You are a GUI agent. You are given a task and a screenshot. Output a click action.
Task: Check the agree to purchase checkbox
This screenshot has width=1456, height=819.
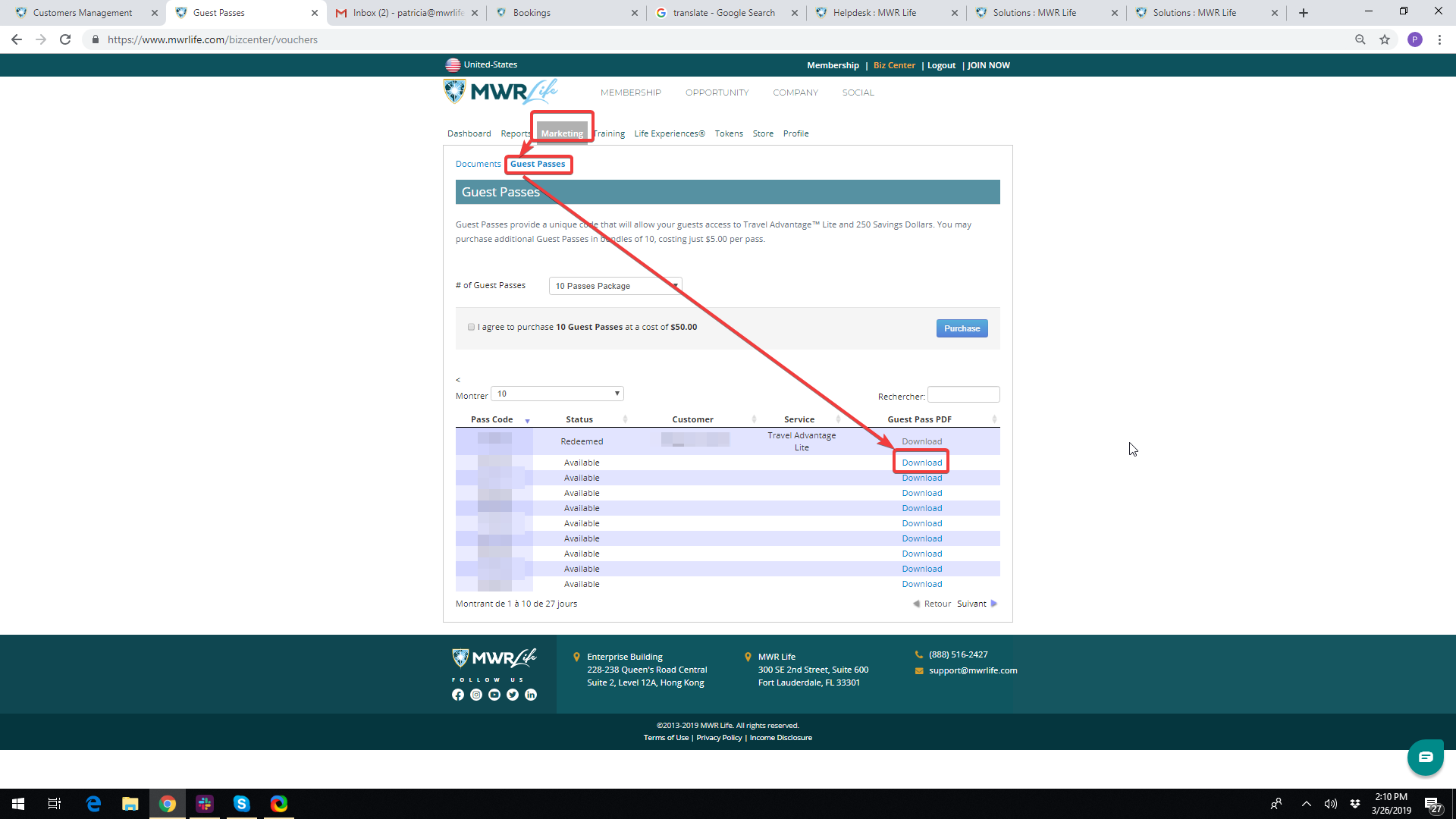[471, 327]
